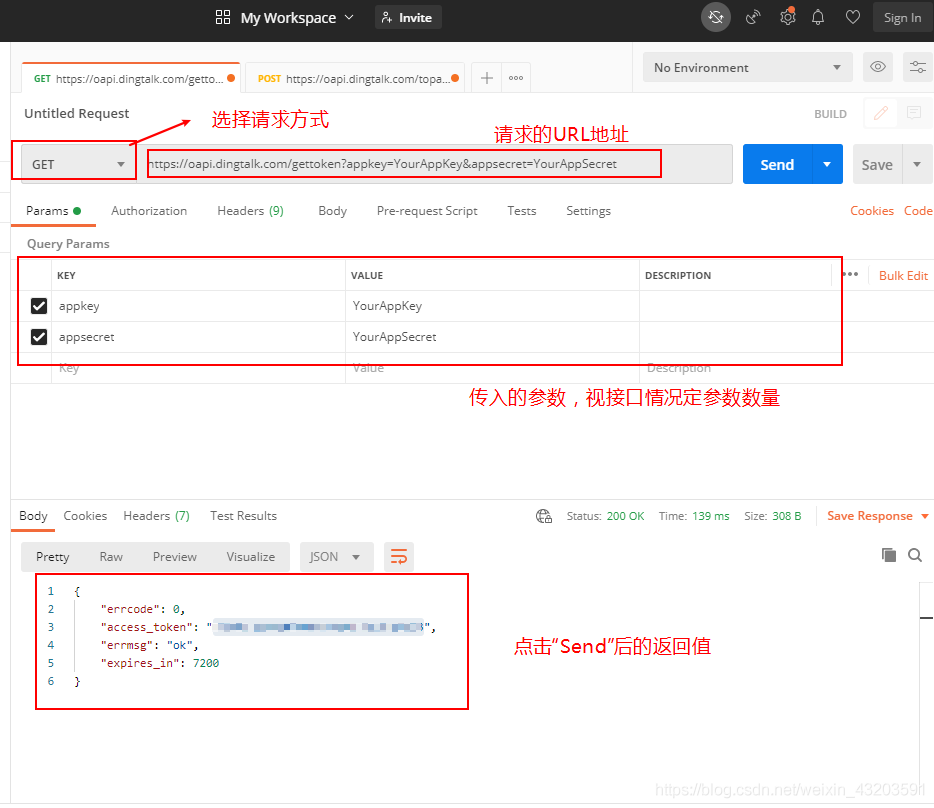Open the request Body tab

332,211
